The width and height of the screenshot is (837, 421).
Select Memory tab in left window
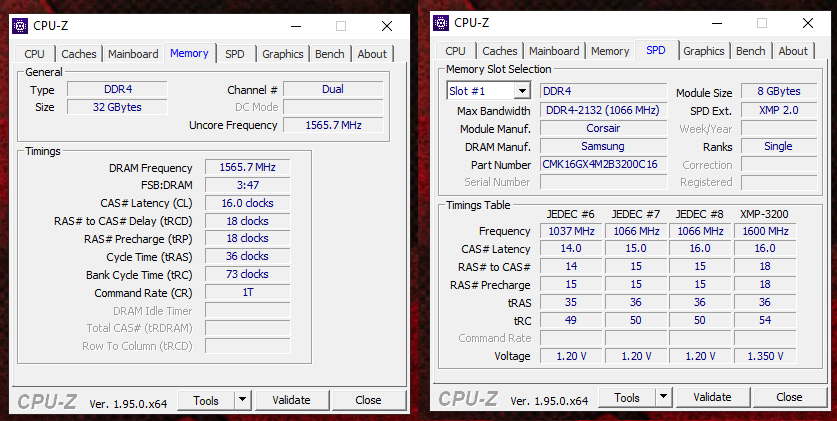189,53
